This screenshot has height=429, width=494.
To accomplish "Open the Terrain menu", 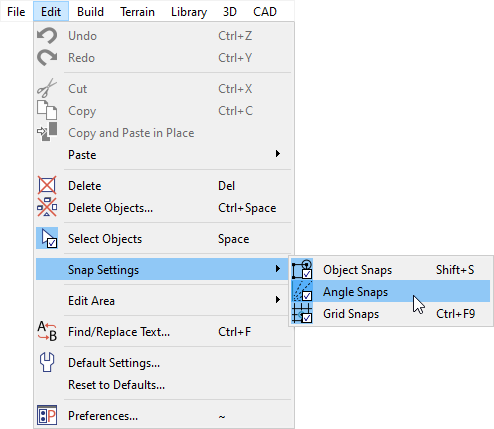I will click(x=137, y=12).
